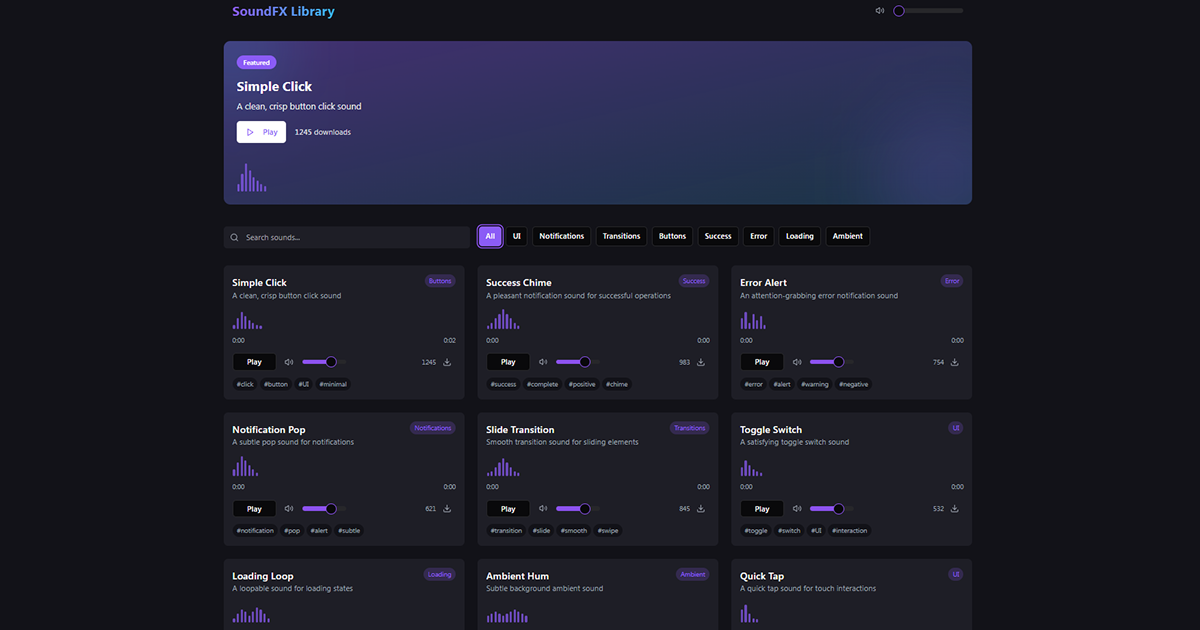Adjust Success Chime volume slider
This screenshot has height=630, width=1200.
578,362
